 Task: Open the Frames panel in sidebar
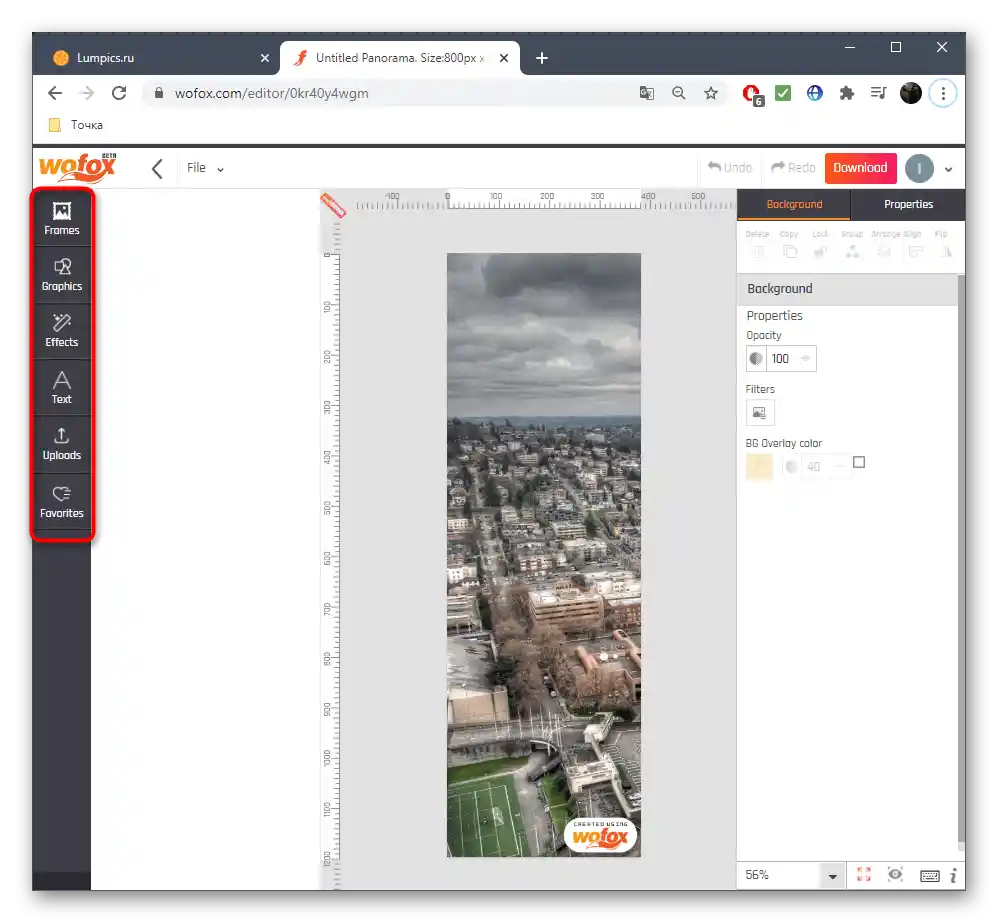(62, 218)
